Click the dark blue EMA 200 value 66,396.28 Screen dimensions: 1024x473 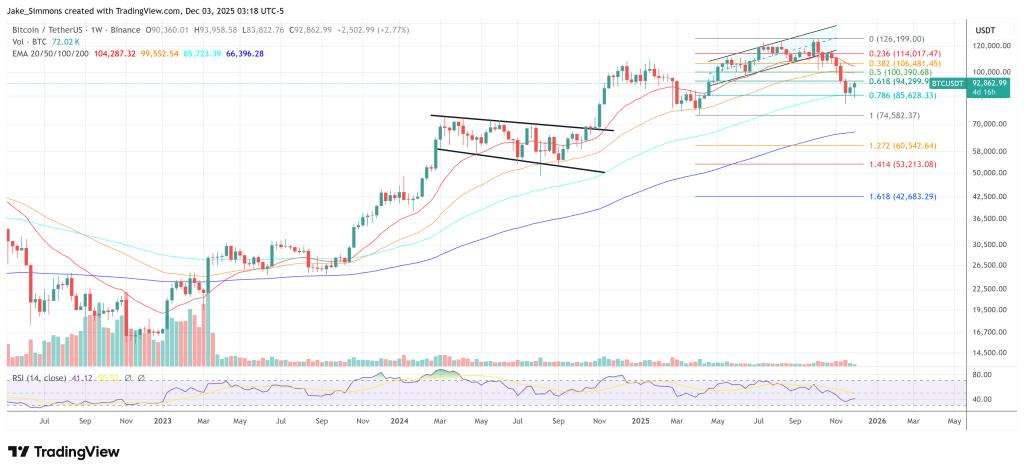click(245, 52)
